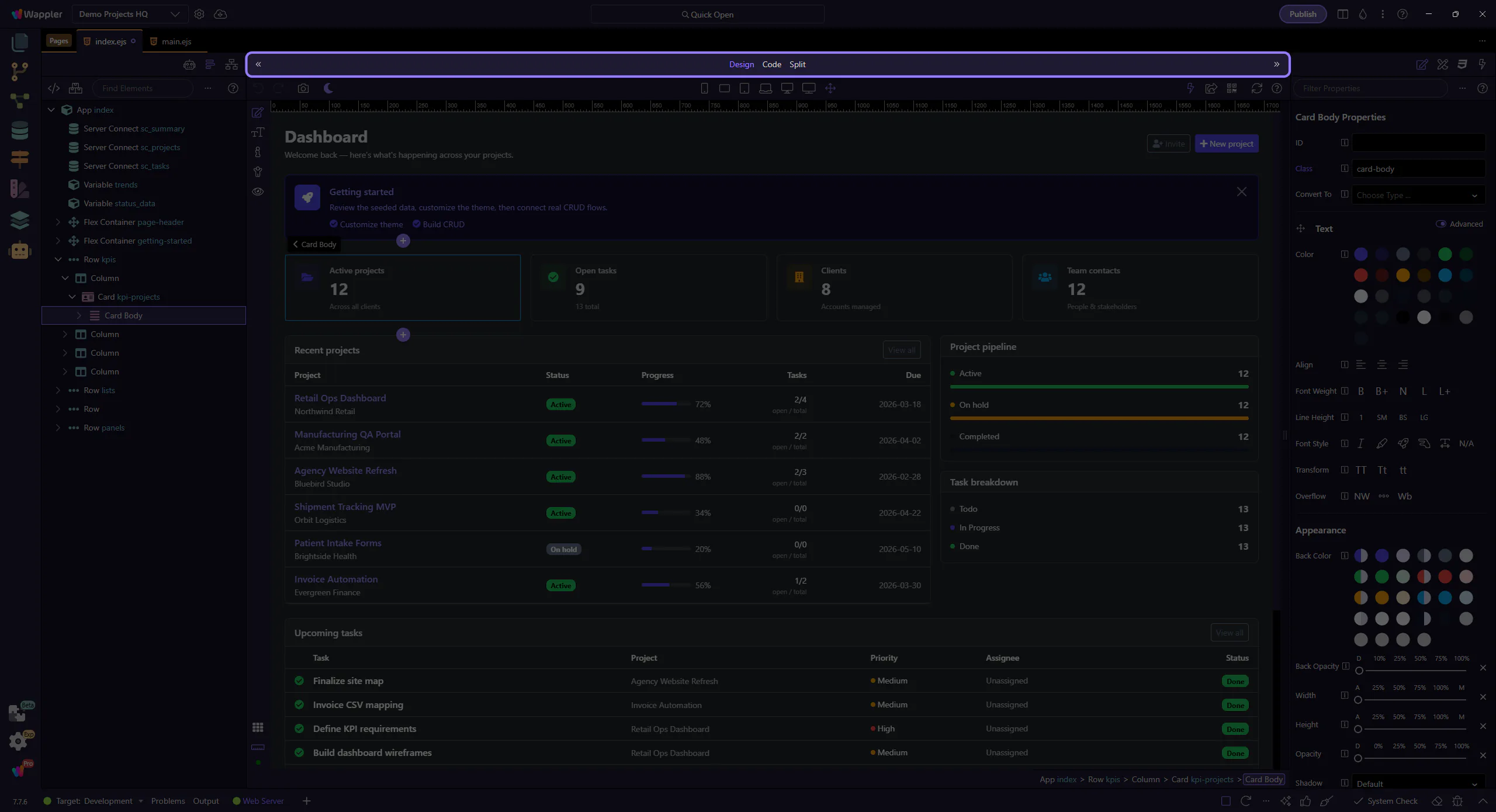The height and width of the screenshot is (812, 1496).
Task: Open the Problems panel in status bar
Action: (168, 801)
